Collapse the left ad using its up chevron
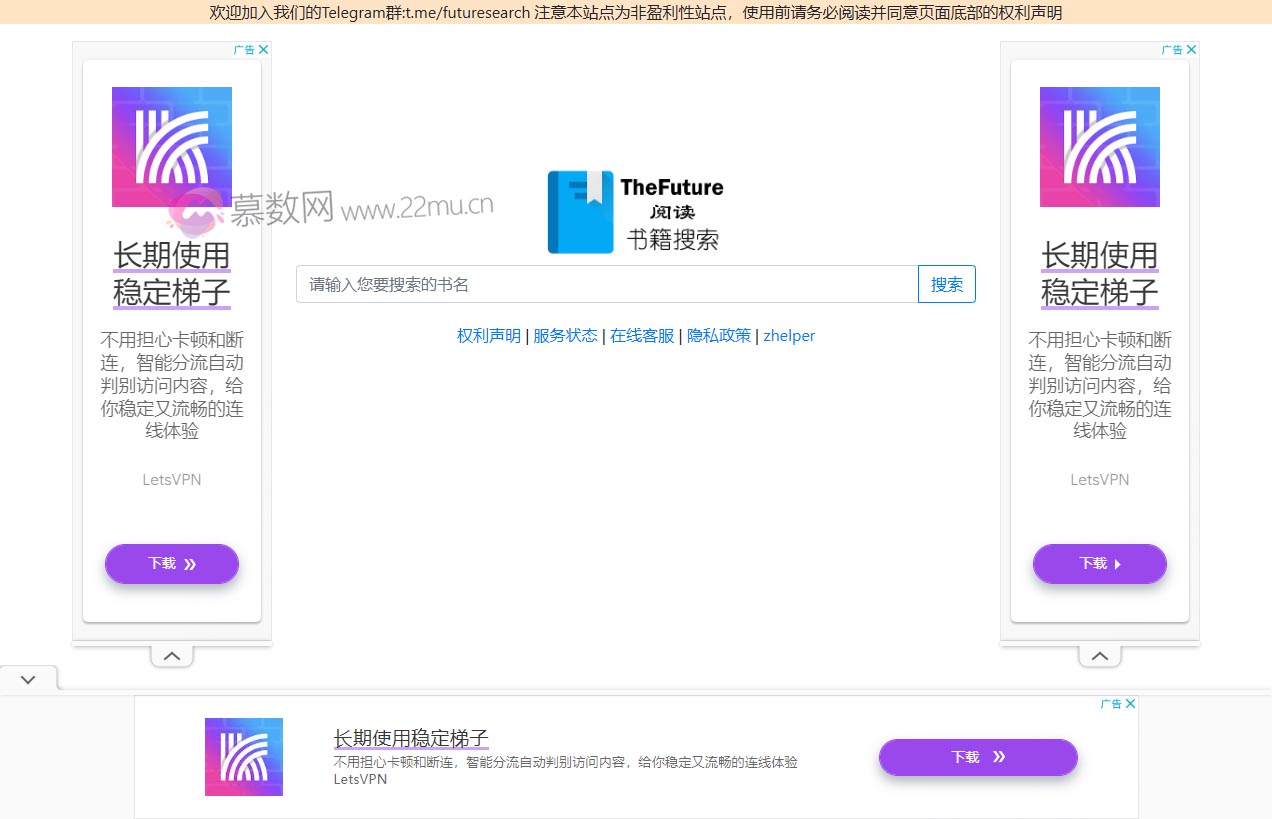 point(171,654)
